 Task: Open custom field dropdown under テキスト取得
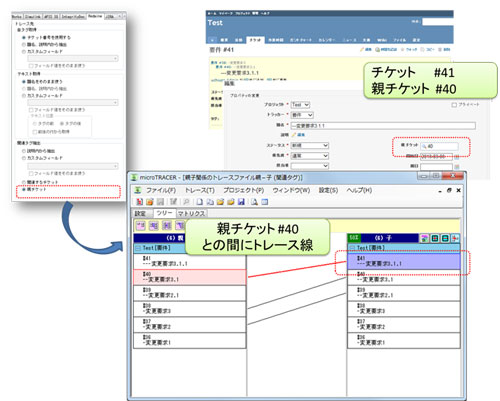tap(73, 102)
